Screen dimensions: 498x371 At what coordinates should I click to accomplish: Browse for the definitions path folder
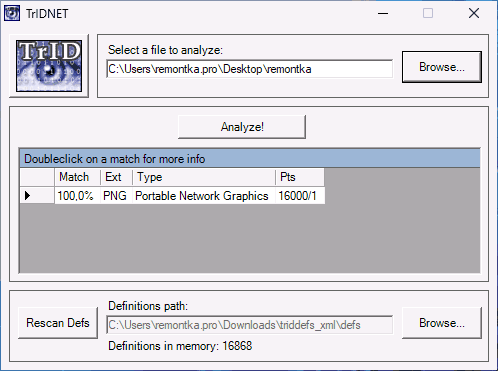[x=442, y=323]
